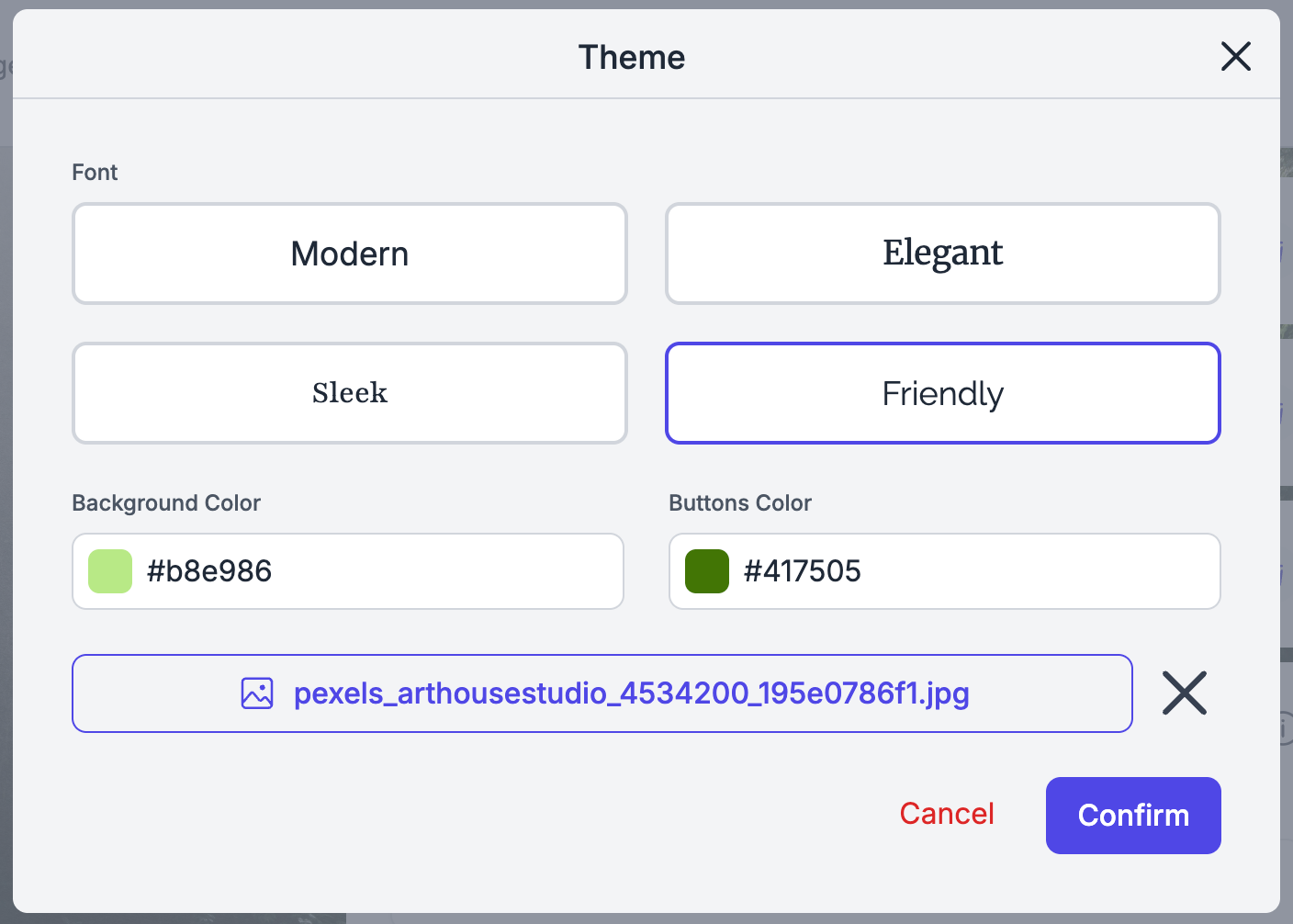
Task: Remove the uploaded pexels image file
Action: [1184, 693]
